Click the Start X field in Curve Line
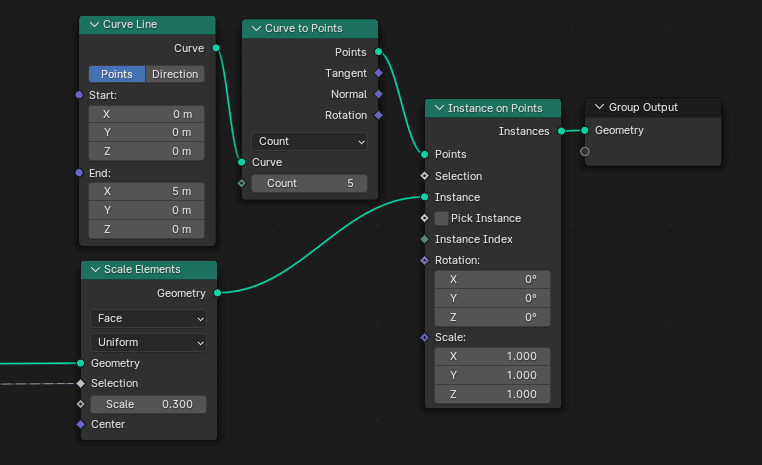The height and width of the screenshot is (465, 762). coord(146,114)
